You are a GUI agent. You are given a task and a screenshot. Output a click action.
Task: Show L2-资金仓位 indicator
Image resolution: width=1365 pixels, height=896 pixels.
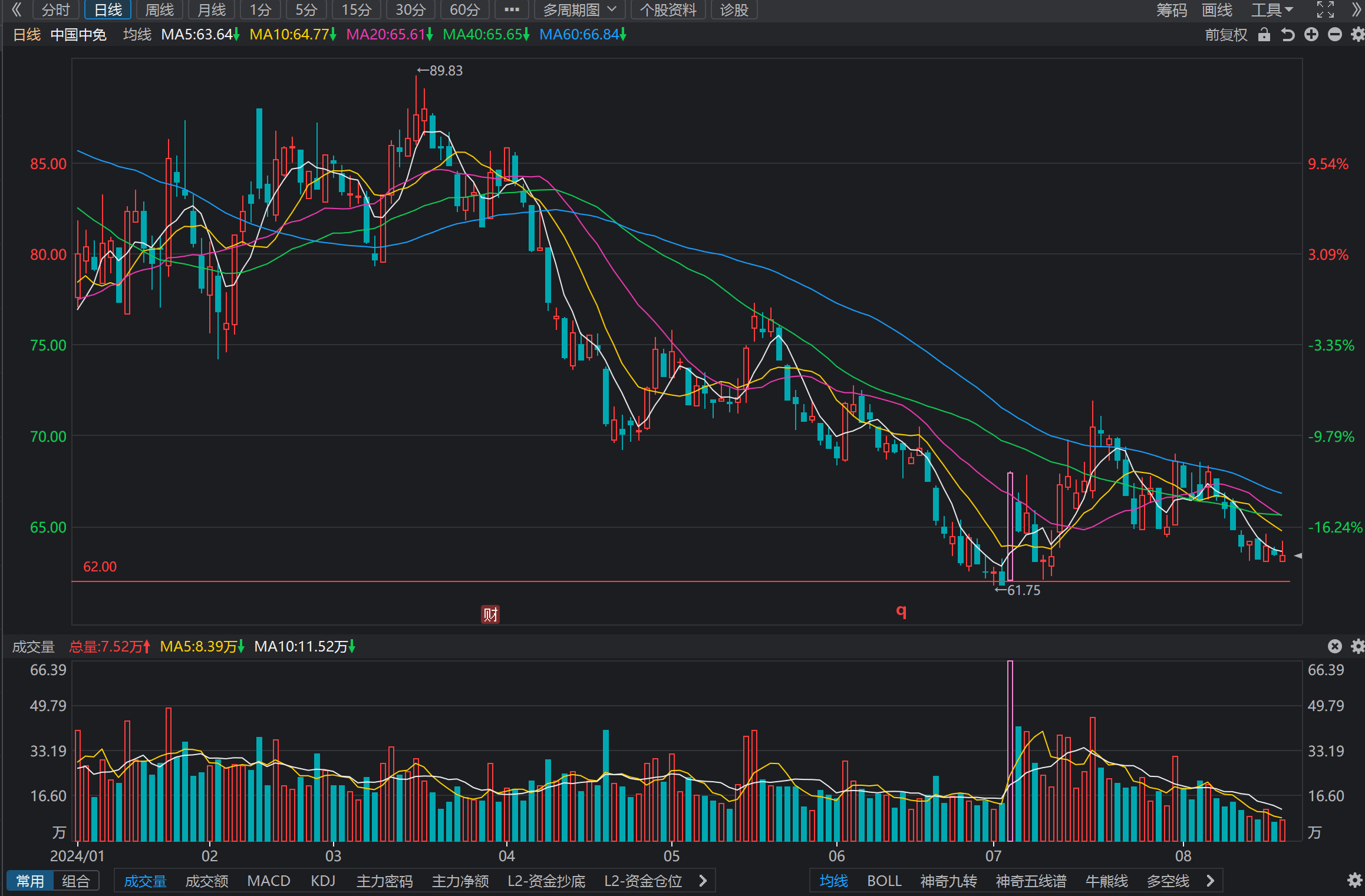[643, 881]
